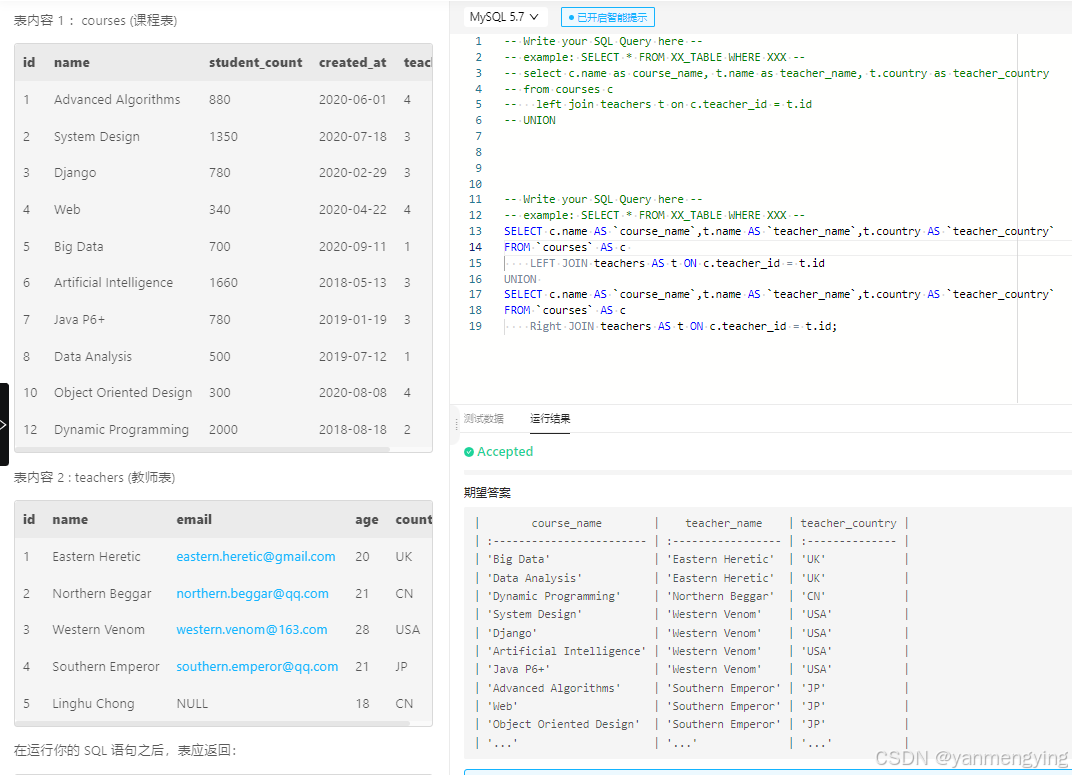Select the Dynamic Programming course cell

121,430
